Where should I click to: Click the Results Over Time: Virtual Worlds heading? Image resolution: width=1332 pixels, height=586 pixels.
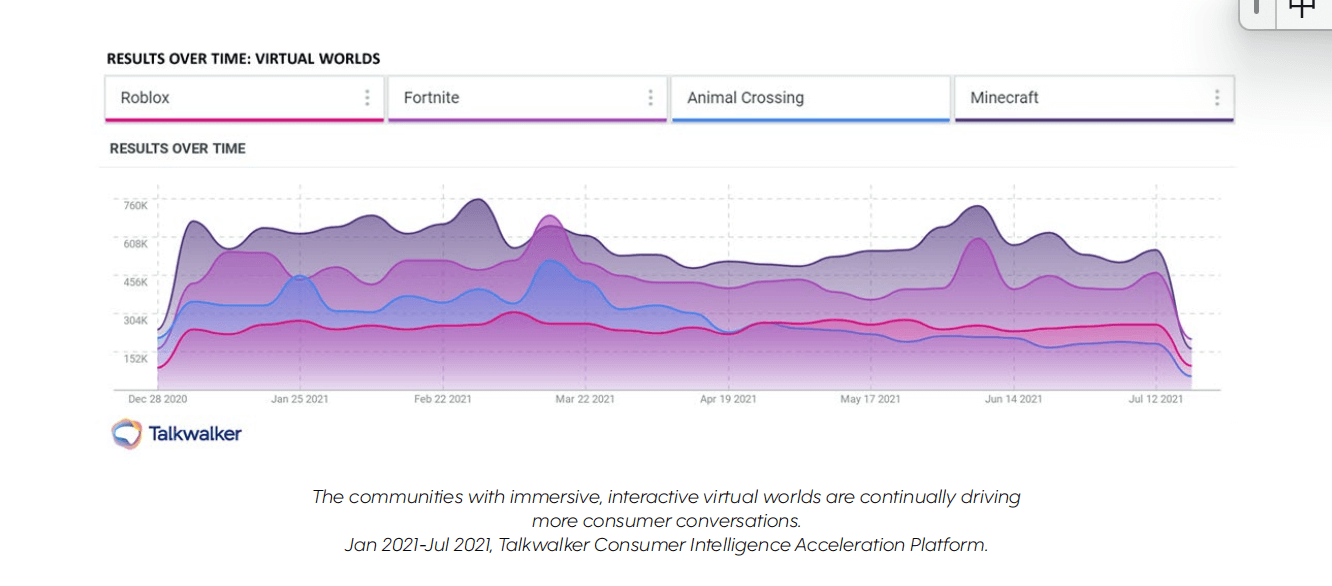pyautogui.click(x=244, y=59)
